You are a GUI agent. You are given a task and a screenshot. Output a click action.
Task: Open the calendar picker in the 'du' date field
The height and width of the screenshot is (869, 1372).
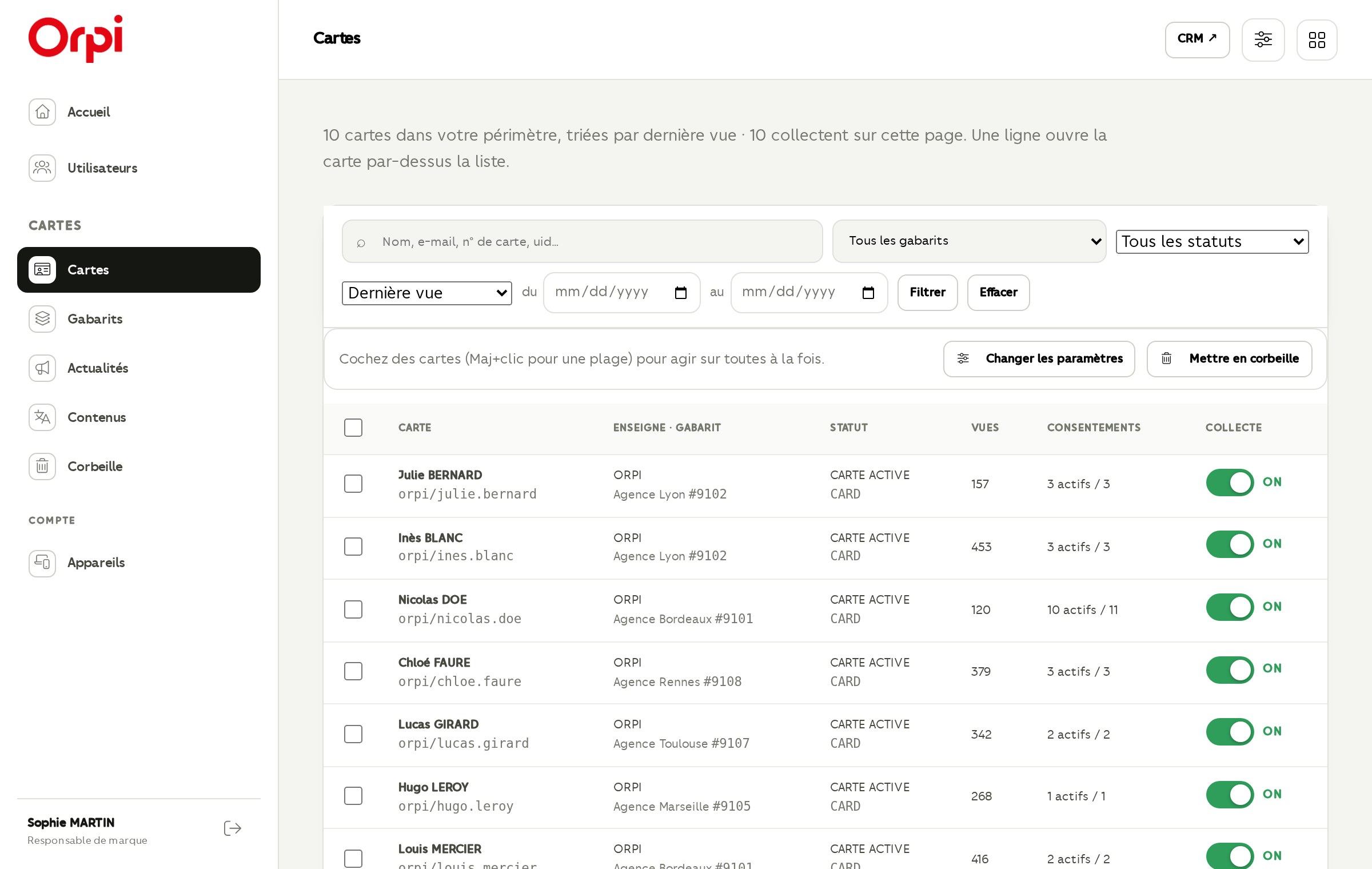pos(680,293)
